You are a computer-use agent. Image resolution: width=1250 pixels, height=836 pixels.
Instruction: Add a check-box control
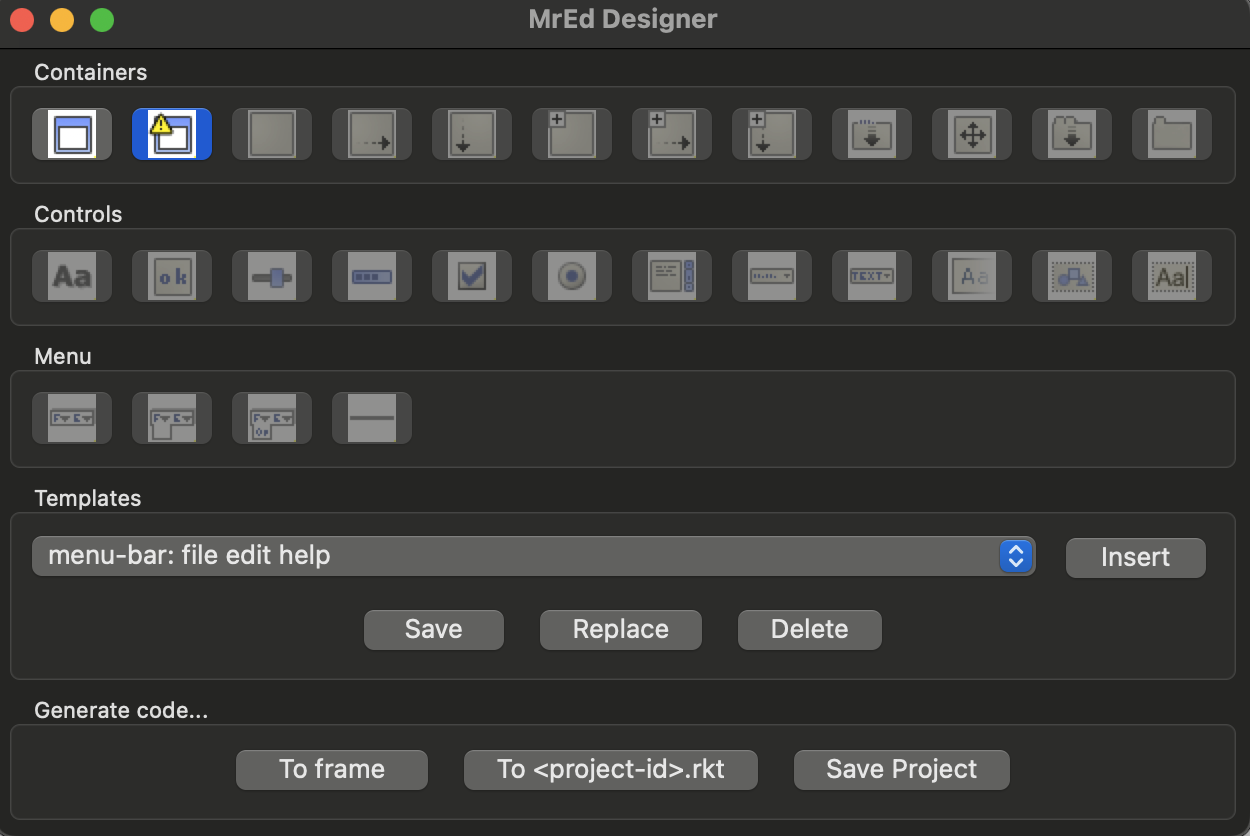coord(472,276)
